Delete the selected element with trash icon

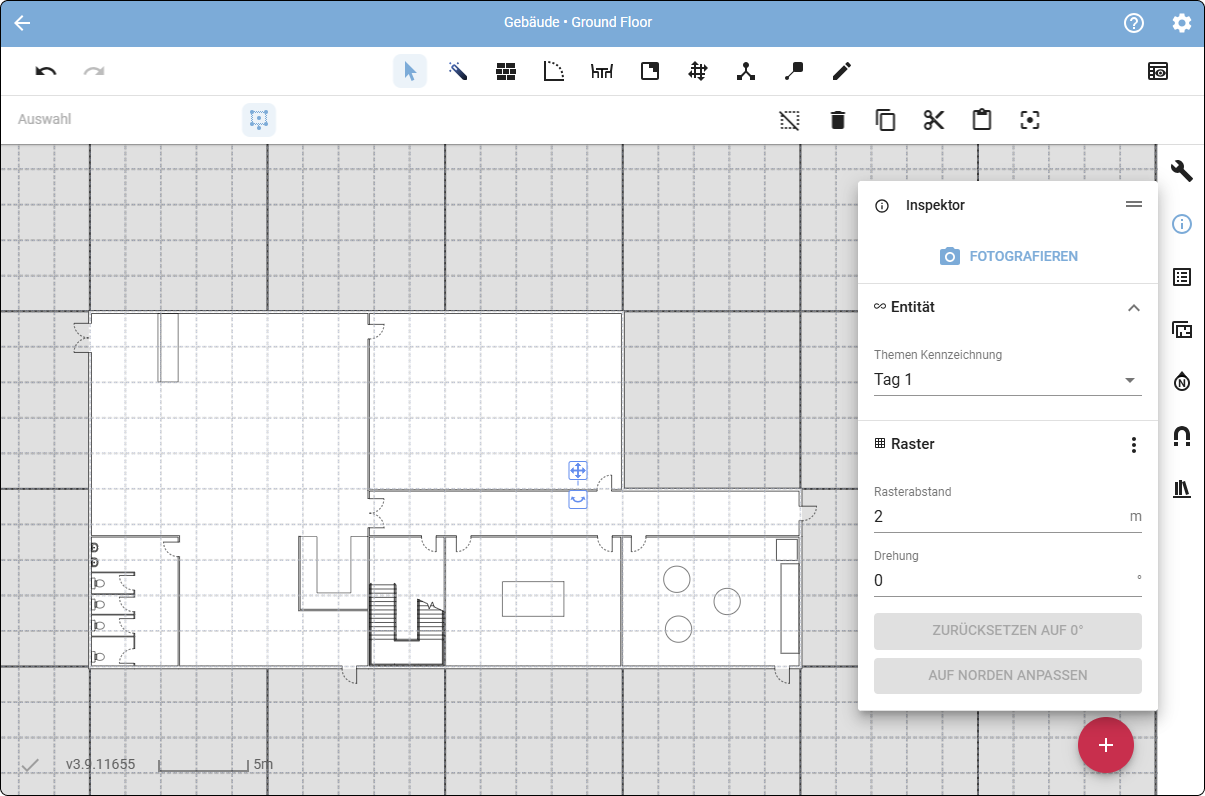click(x=838, y=120)
